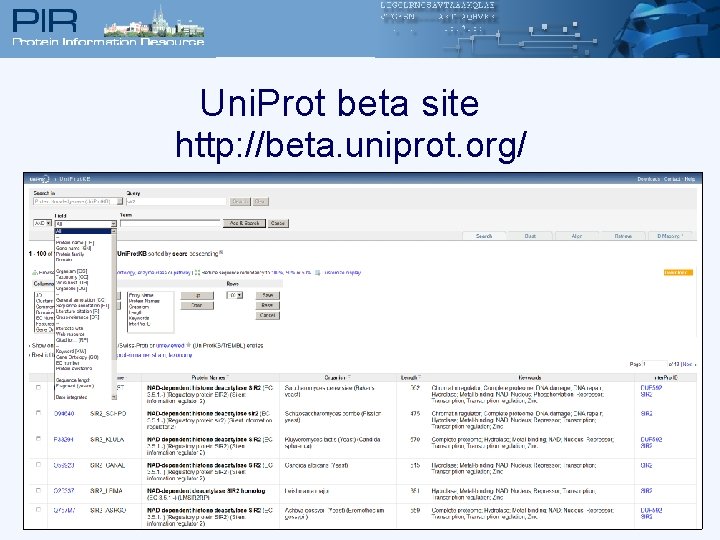Click the Clear button beside Query field
Viewport: 720px width, 540px height.
click(260, 202)
